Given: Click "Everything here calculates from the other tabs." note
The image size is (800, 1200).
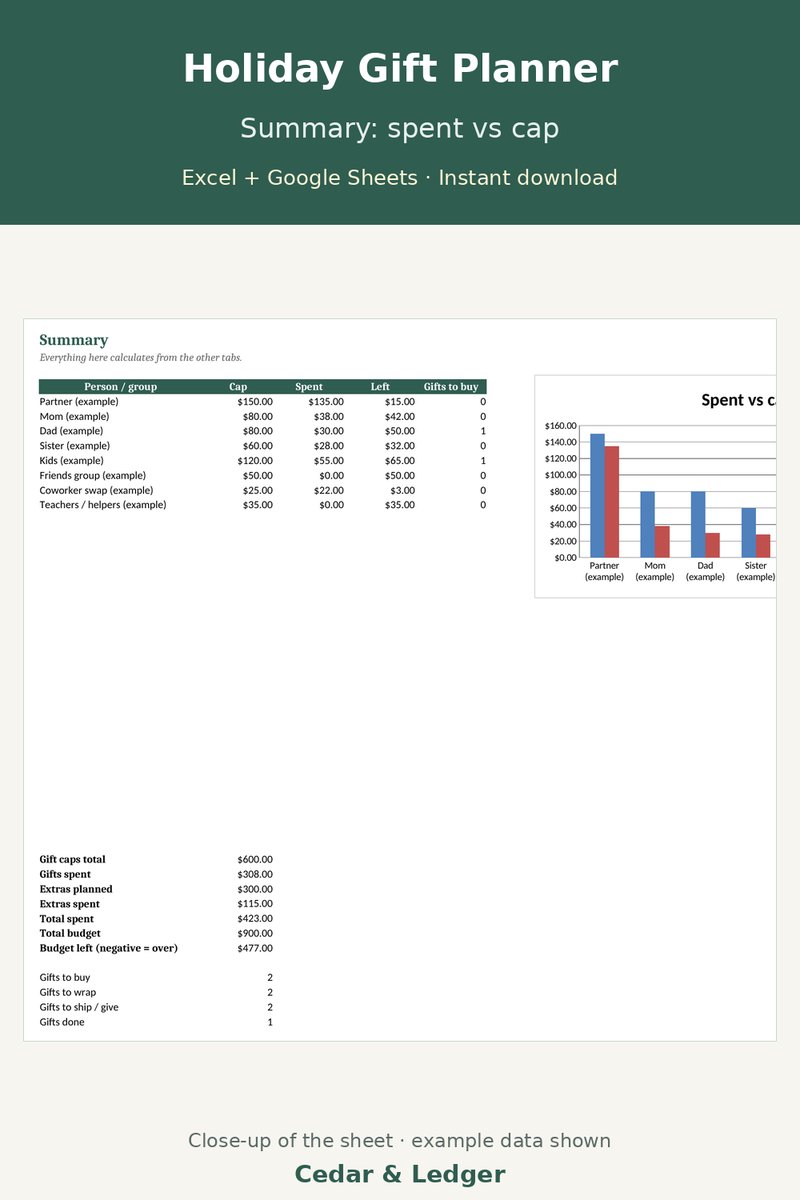Looking at the screenshot, I should click(x=141, y=357).
